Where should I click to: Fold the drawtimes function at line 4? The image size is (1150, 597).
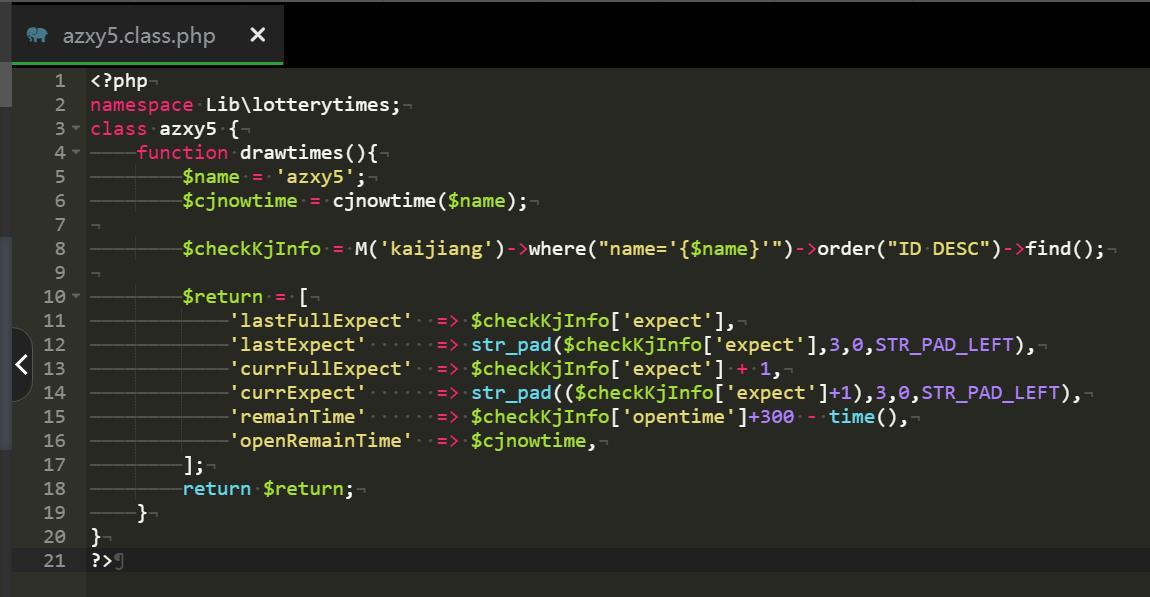75,153
